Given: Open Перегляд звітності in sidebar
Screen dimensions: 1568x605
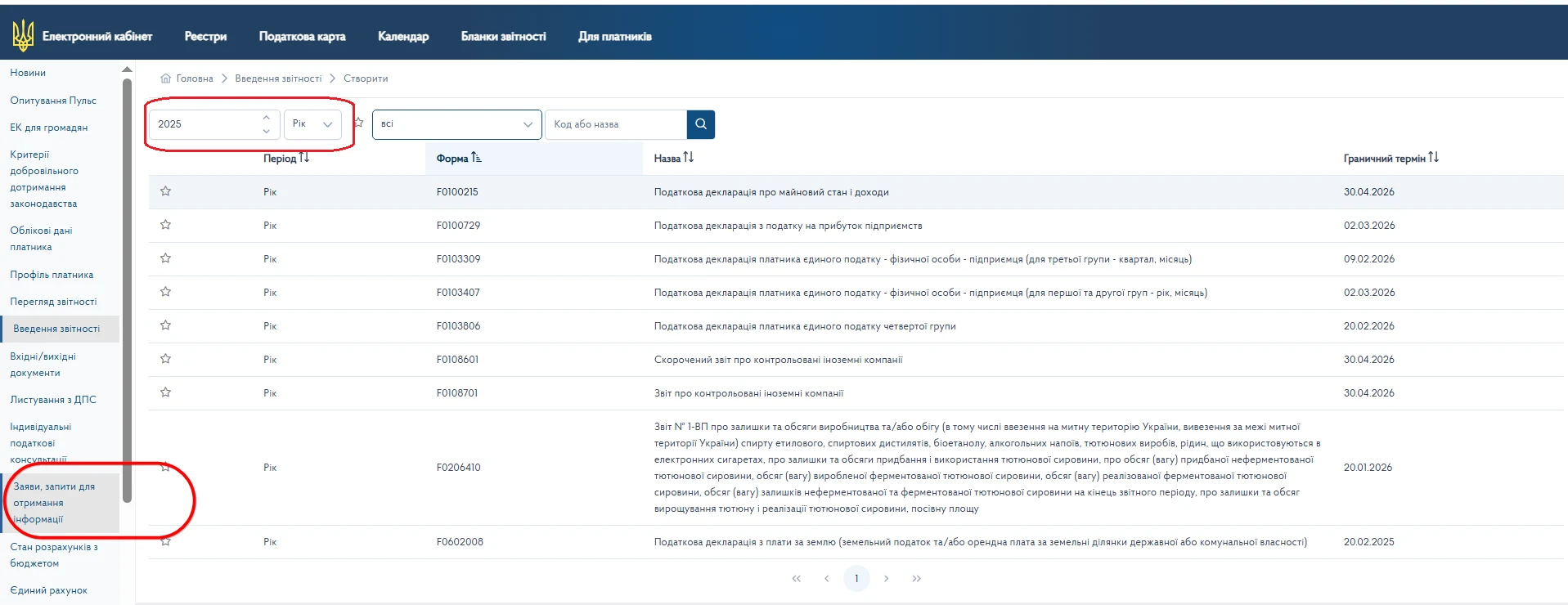Looking at the screenshot, I should (53, 302).
